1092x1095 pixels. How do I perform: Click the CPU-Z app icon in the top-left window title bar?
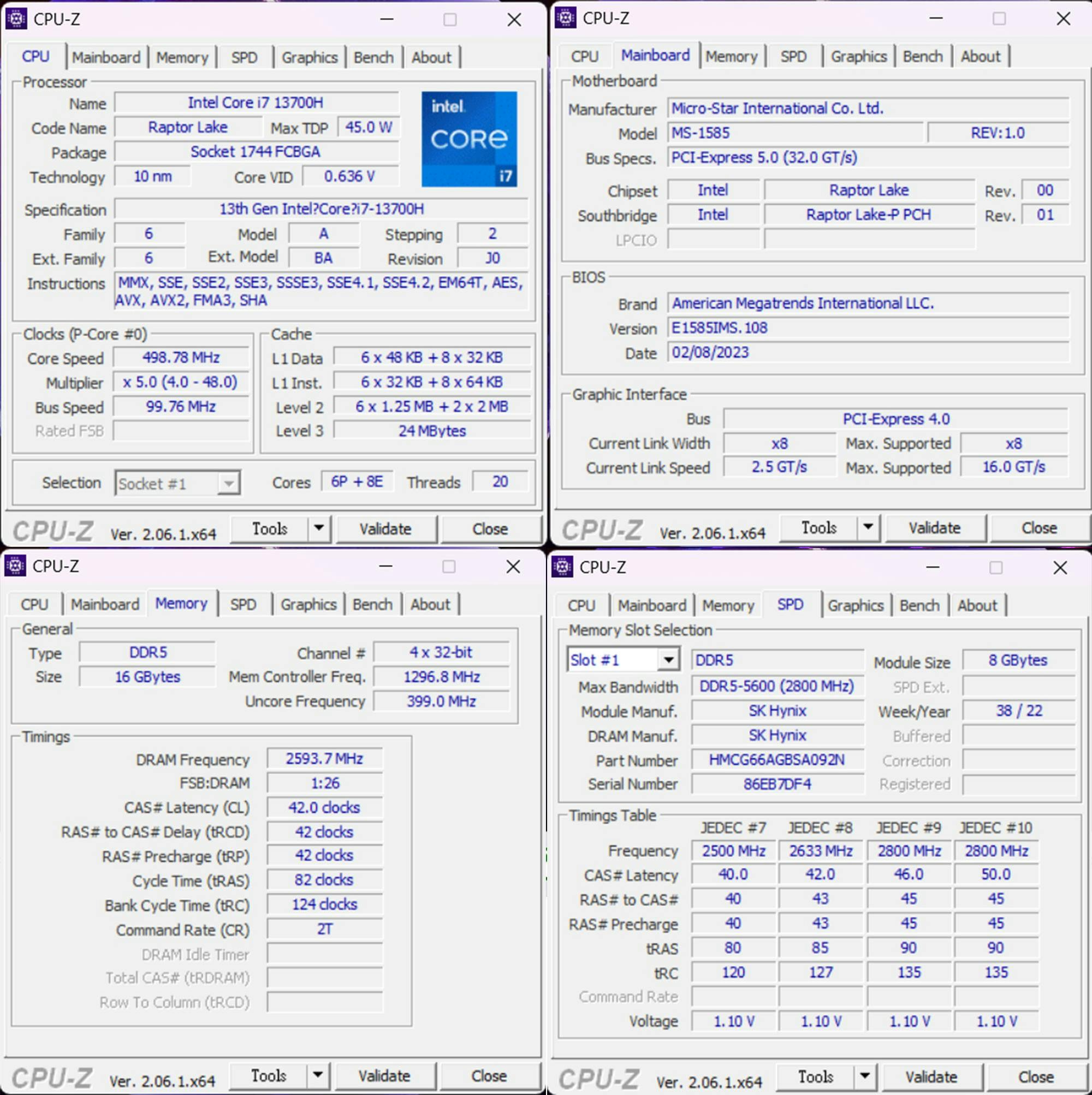coord(16,19)
